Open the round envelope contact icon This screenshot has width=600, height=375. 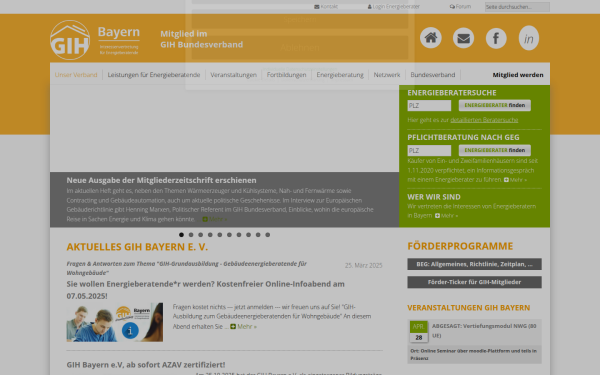[463, 38]
